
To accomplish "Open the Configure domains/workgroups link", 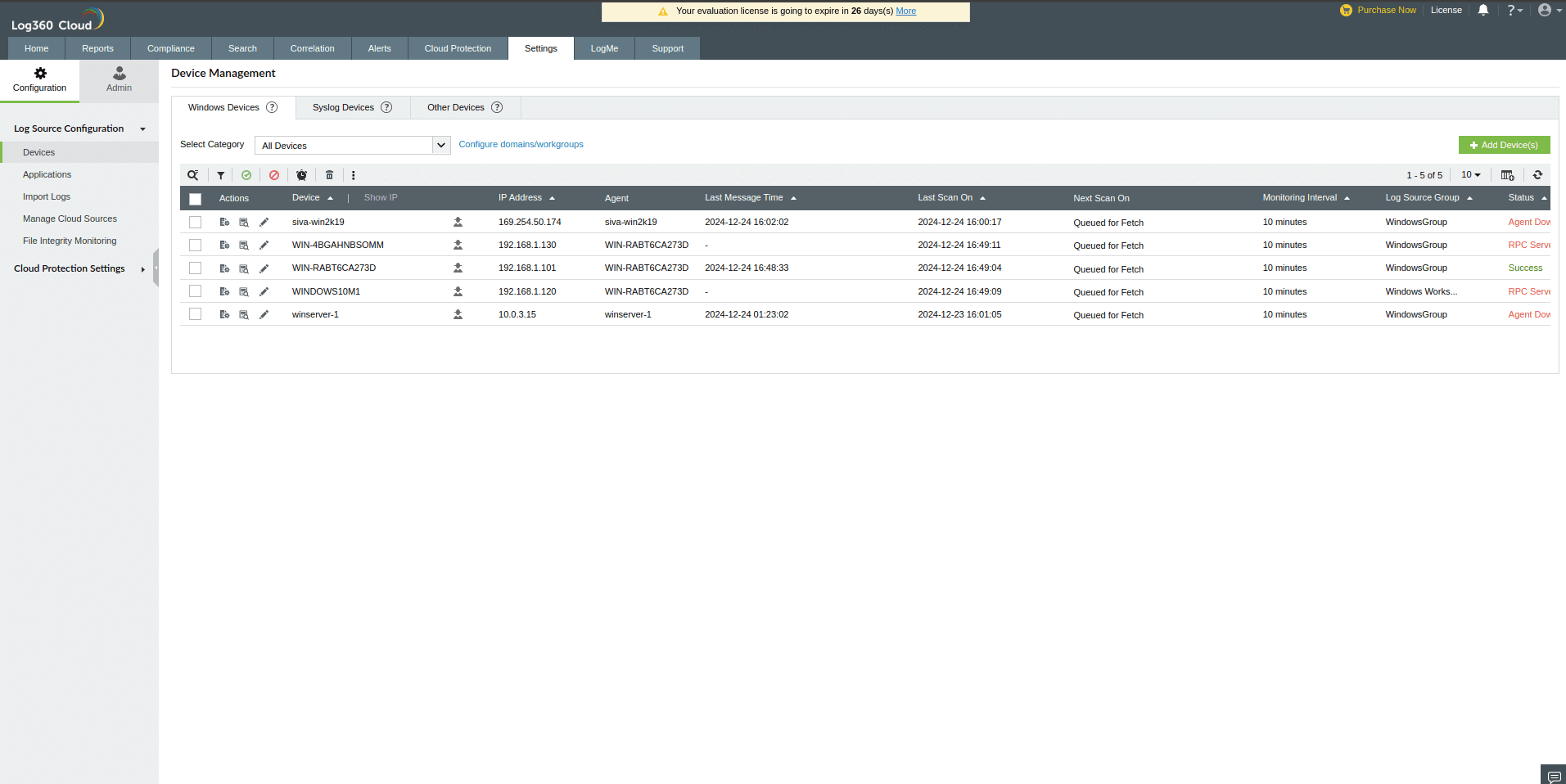I will 521,144.
